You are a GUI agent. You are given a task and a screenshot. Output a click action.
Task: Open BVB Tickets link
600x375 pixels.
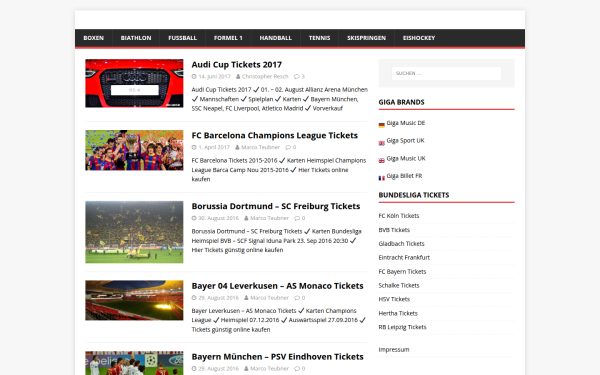pyautogui.click(x=394, y=230)
